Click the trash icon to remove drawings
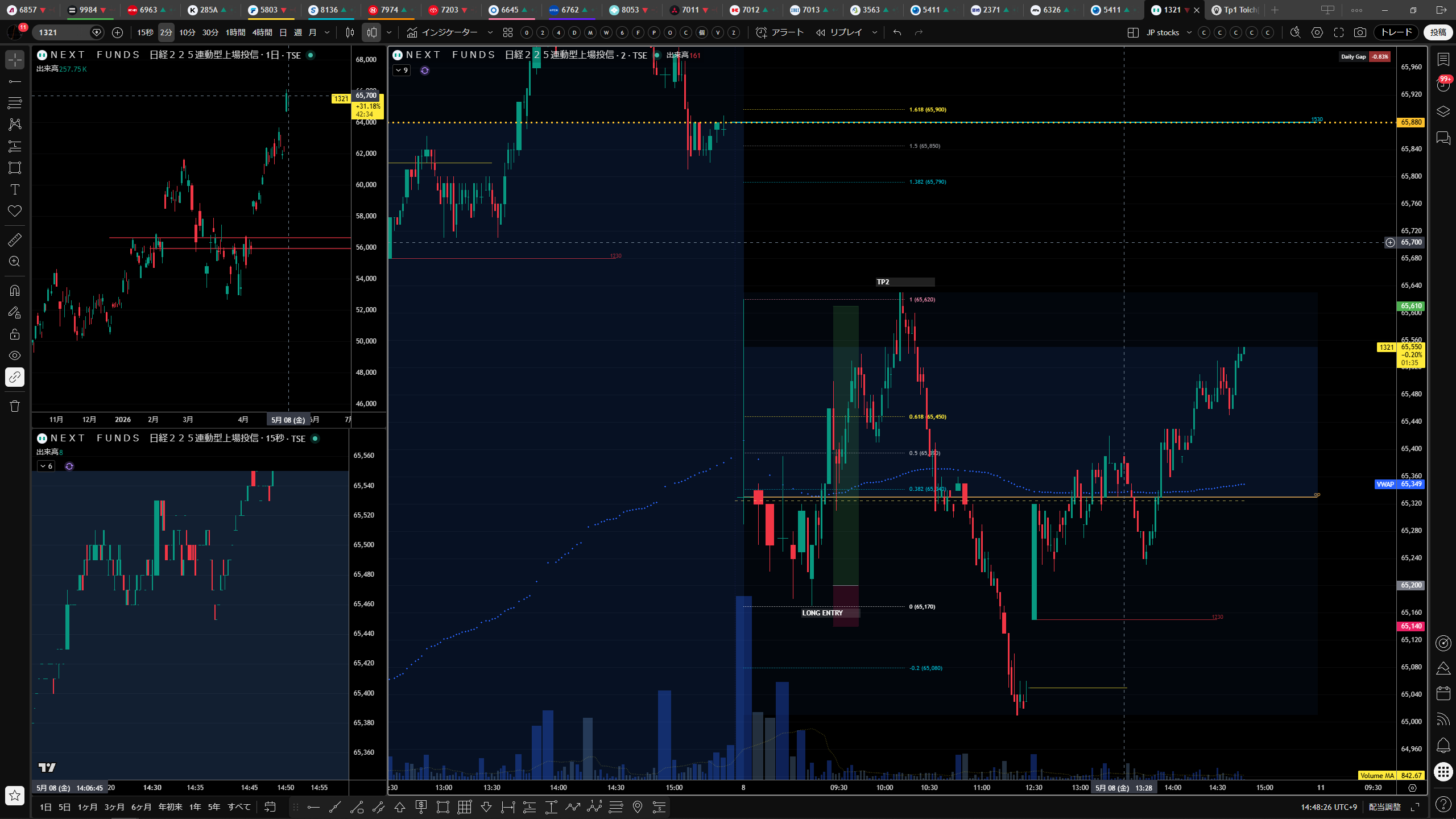This screenshot has height=819, width=1456. click(x=15, y=406)
